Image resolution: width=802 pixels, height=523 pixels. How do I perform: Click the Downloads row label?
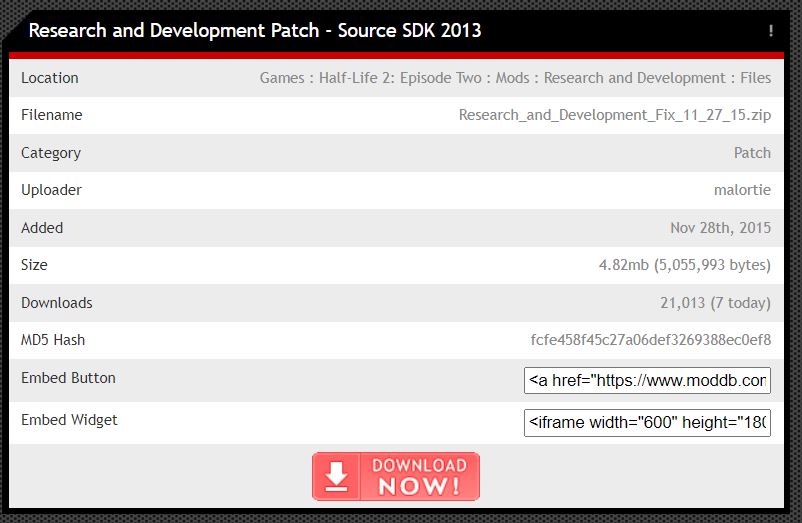[57, 303]
